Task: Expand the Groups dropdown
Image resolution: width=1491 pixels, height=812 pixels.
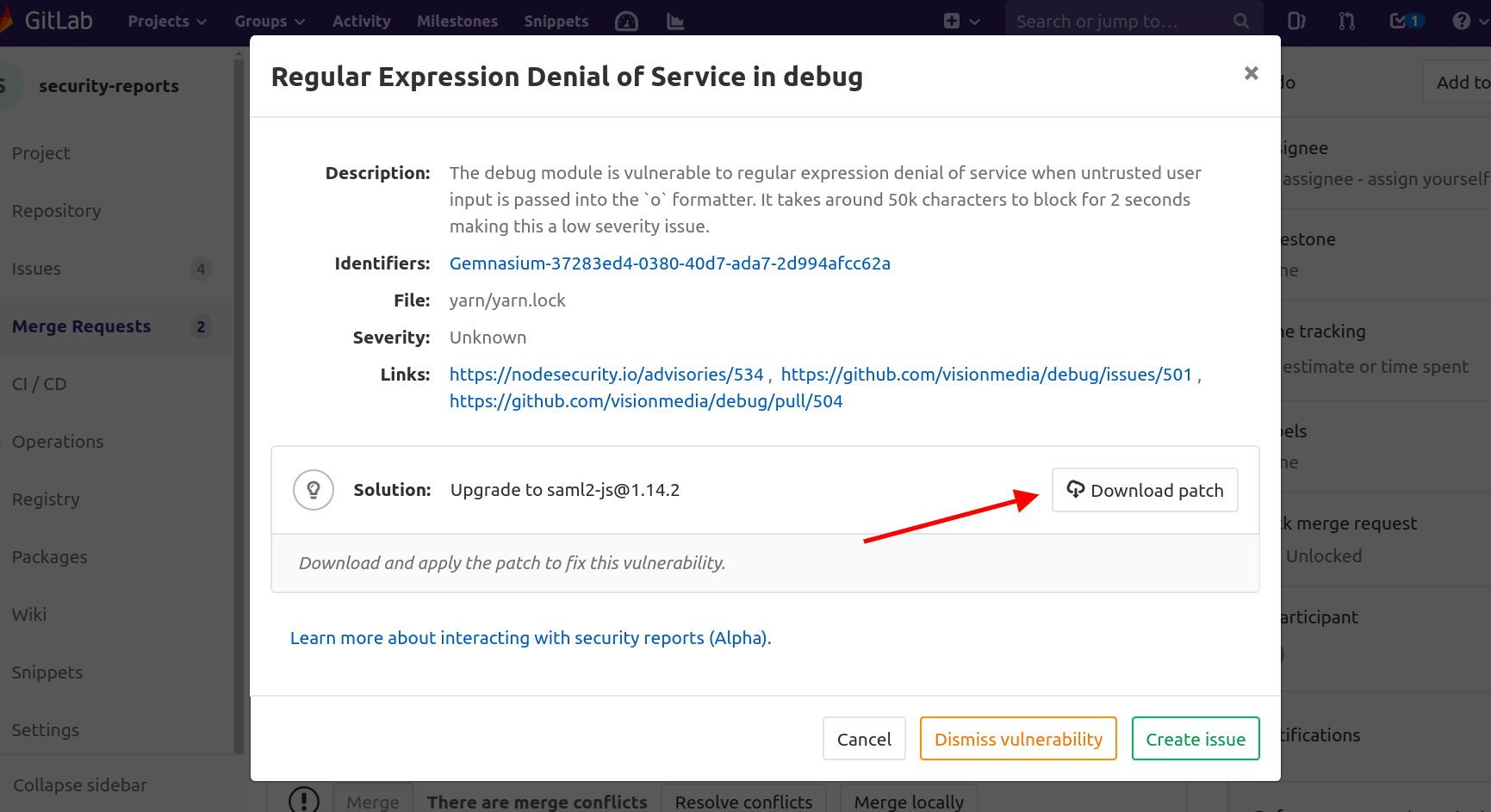Action: (269, 21)
